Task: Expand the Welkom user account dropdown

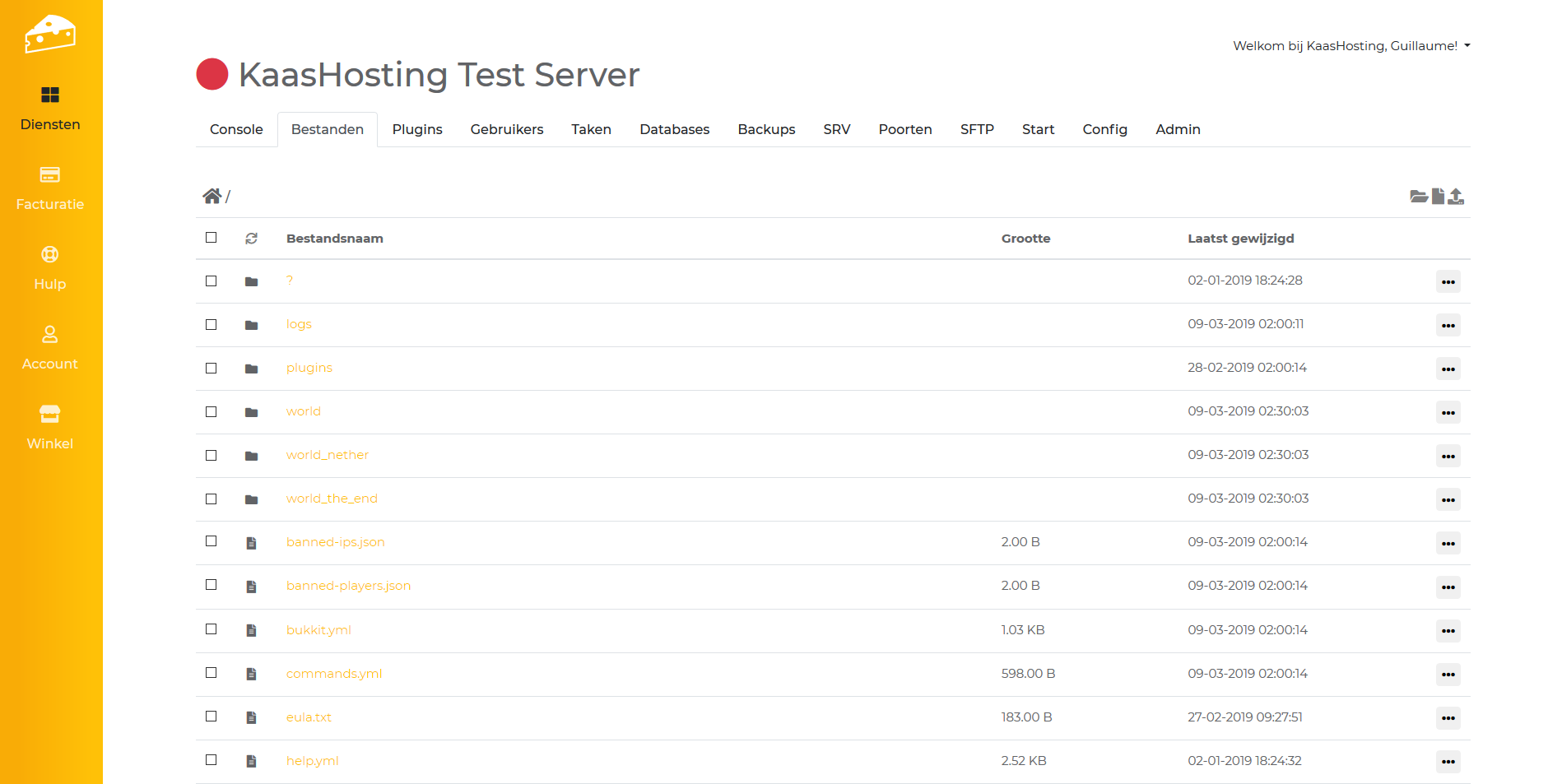Action: (x=1351, y=46)
